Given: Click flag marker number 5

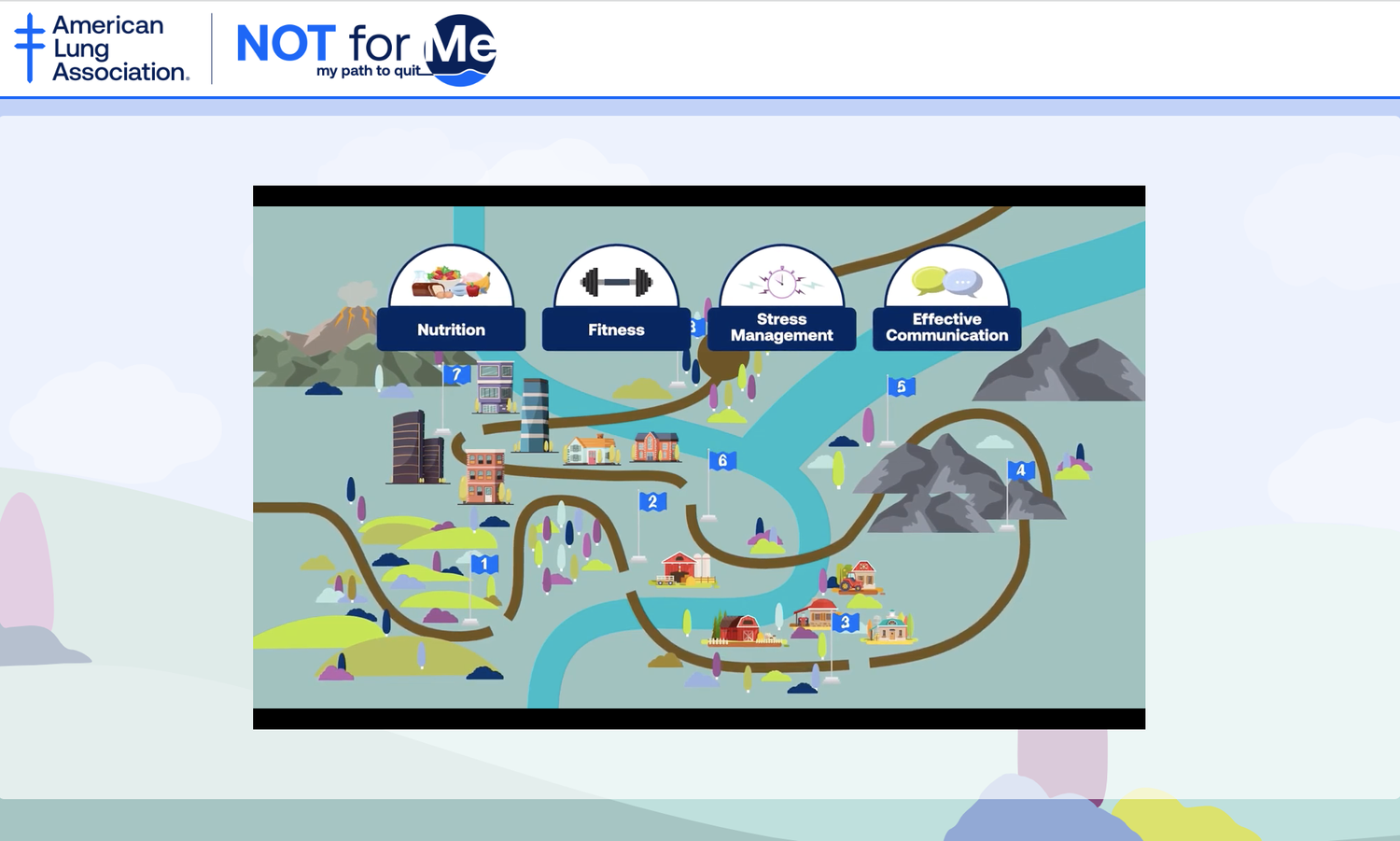Looking at the screenshot, I should click(x=901, y=386).
